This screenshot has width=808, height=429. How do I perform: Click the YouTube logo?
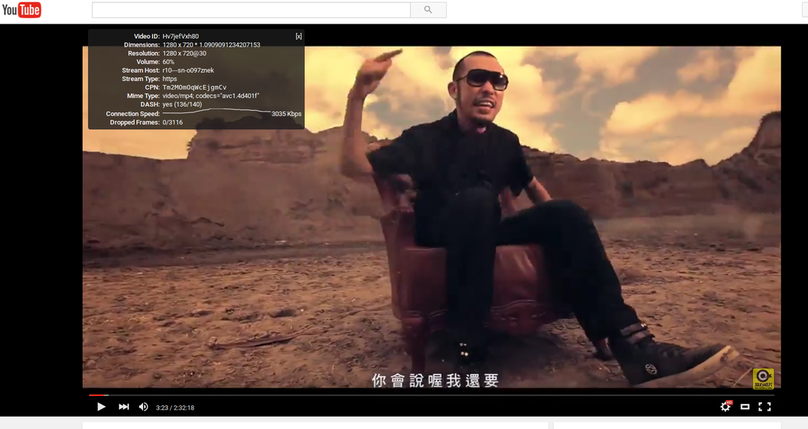pyautogui.click(x=22, y=10)
